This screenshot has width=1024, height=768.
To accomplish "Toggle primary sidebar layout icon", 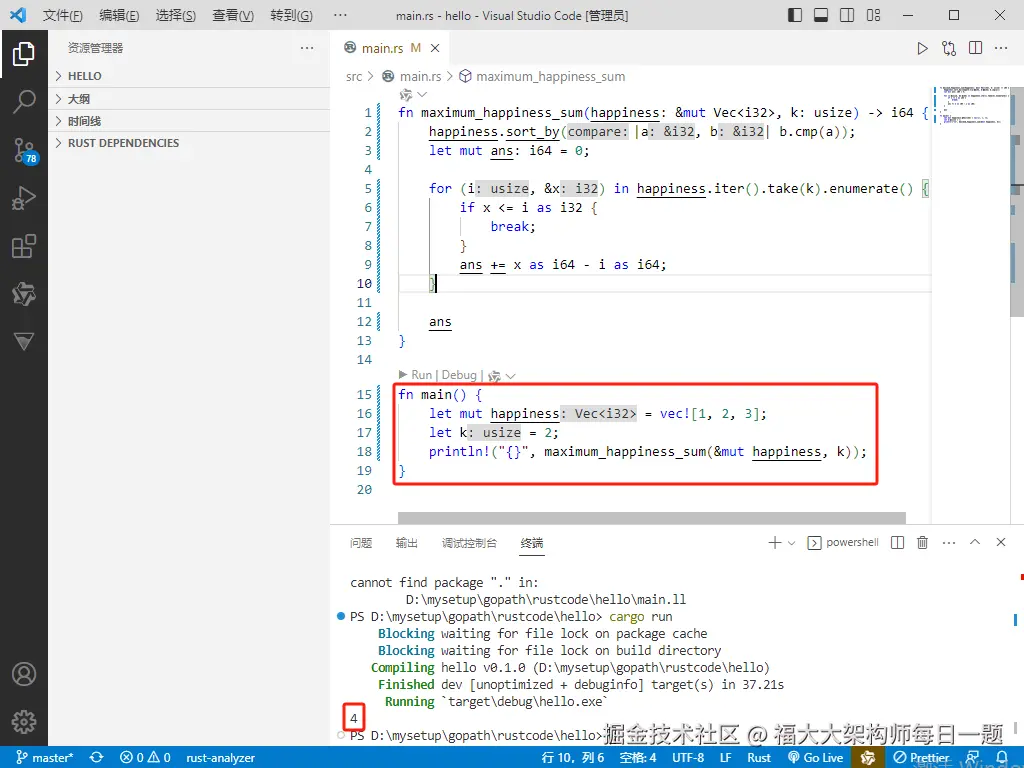I will click(795, 15).
